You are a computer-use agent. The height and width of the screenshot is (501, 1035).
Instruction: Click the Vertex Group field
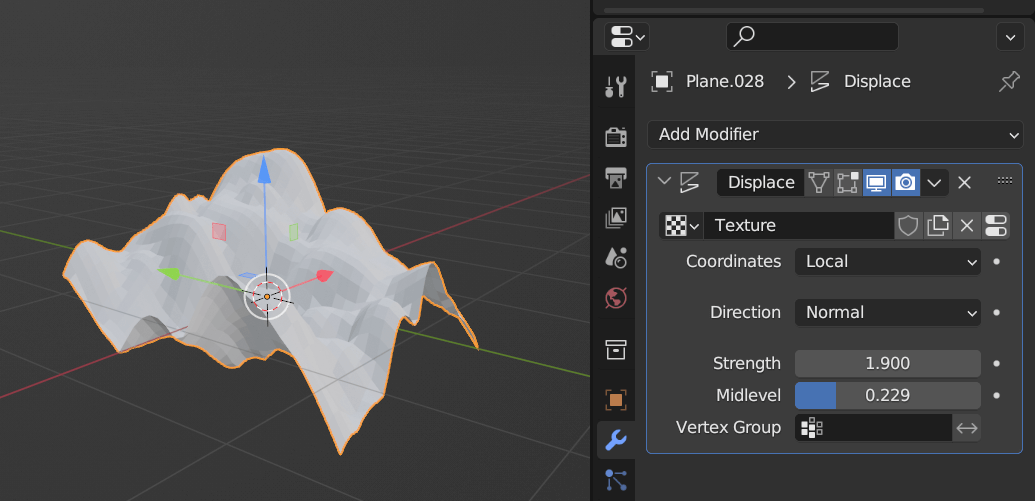point(873,428)
